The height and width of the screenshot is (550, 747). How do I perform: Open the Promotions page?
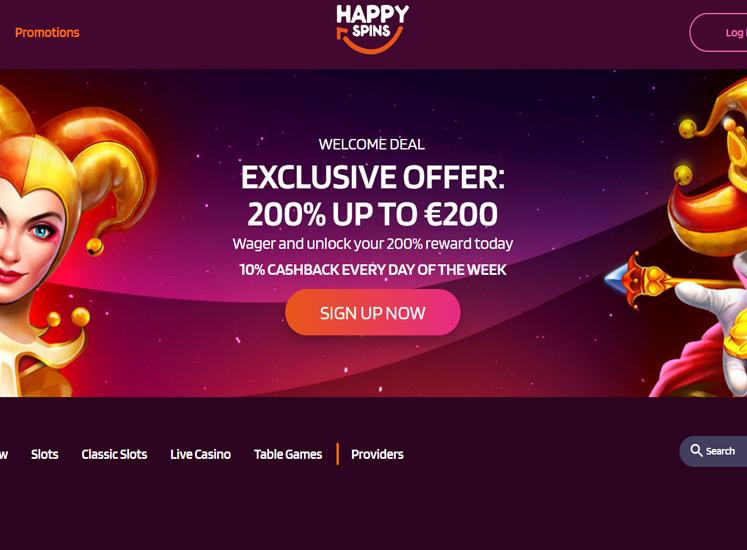click(47, 32)
